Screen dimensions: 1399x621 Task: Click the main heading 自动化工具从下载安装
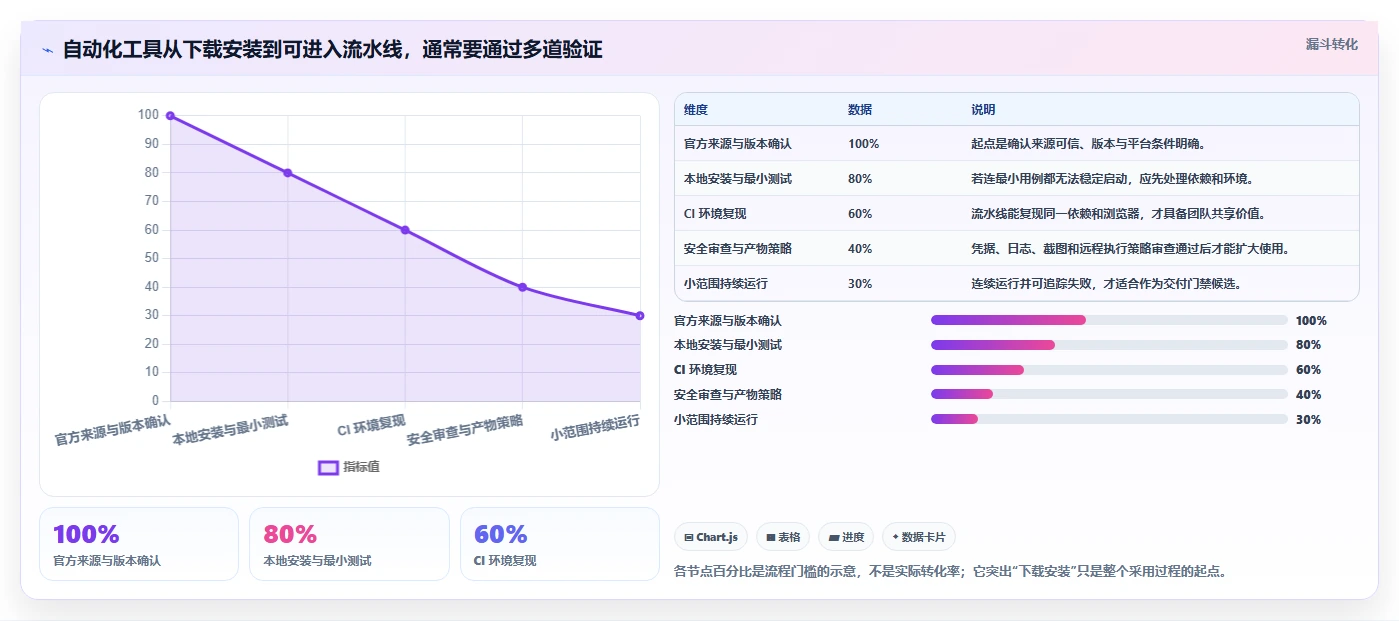(333, 50)
